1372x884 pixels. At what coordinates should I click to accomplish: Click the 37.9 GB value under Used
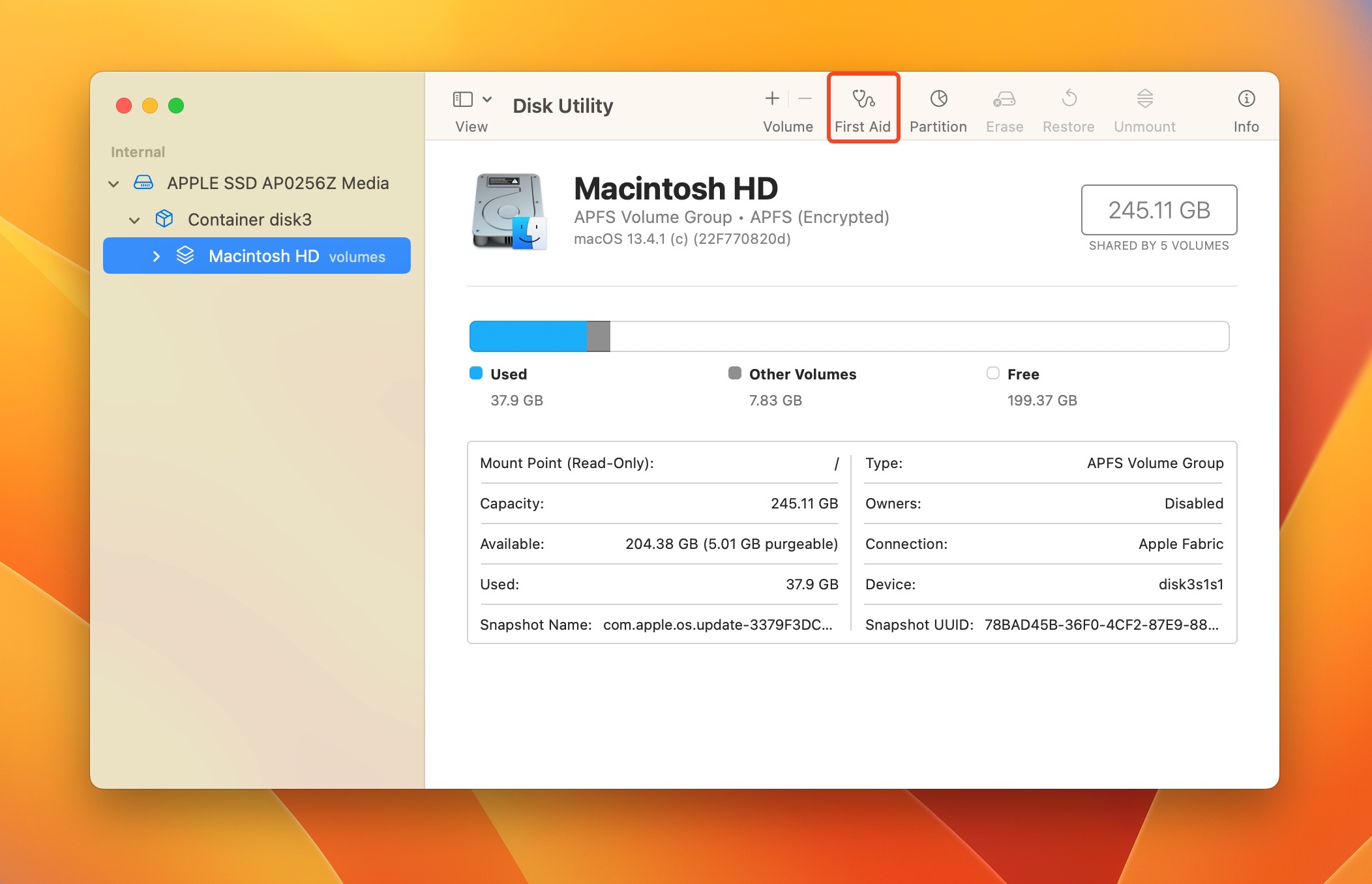(x=516, y=400)
